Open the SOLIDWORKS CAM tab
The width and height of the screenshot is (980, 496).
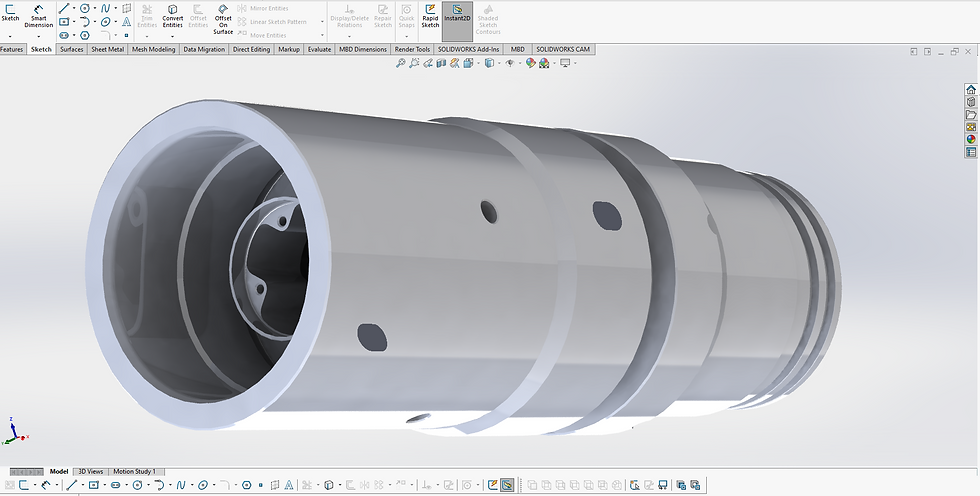pyautogui.click(x=562, y=49)
